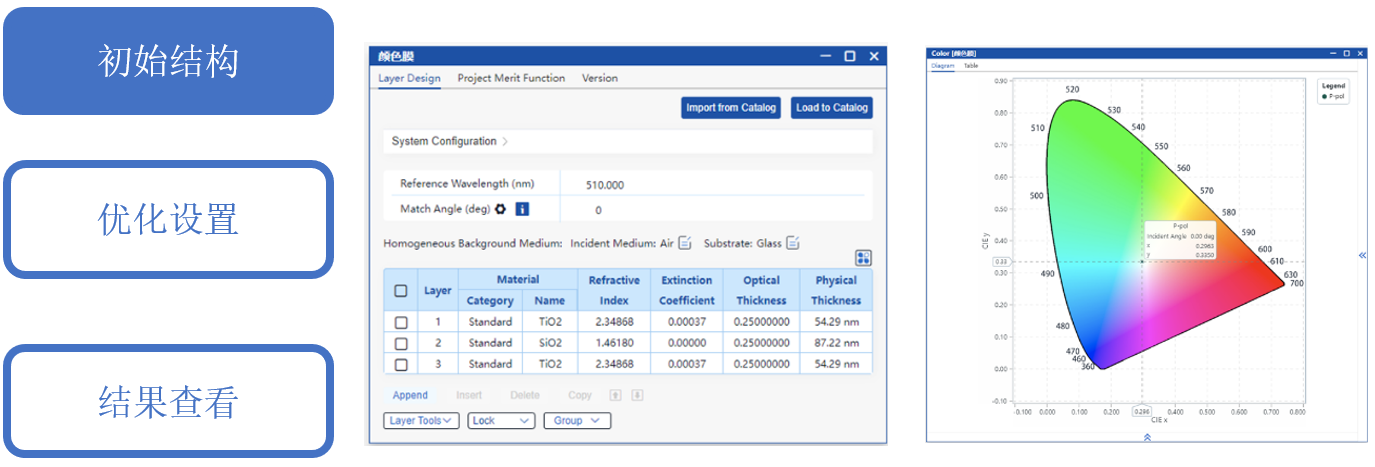Click the blue Match Angle info icon
The width and height of the screenshot is (1375, 467).
[522, 210]
